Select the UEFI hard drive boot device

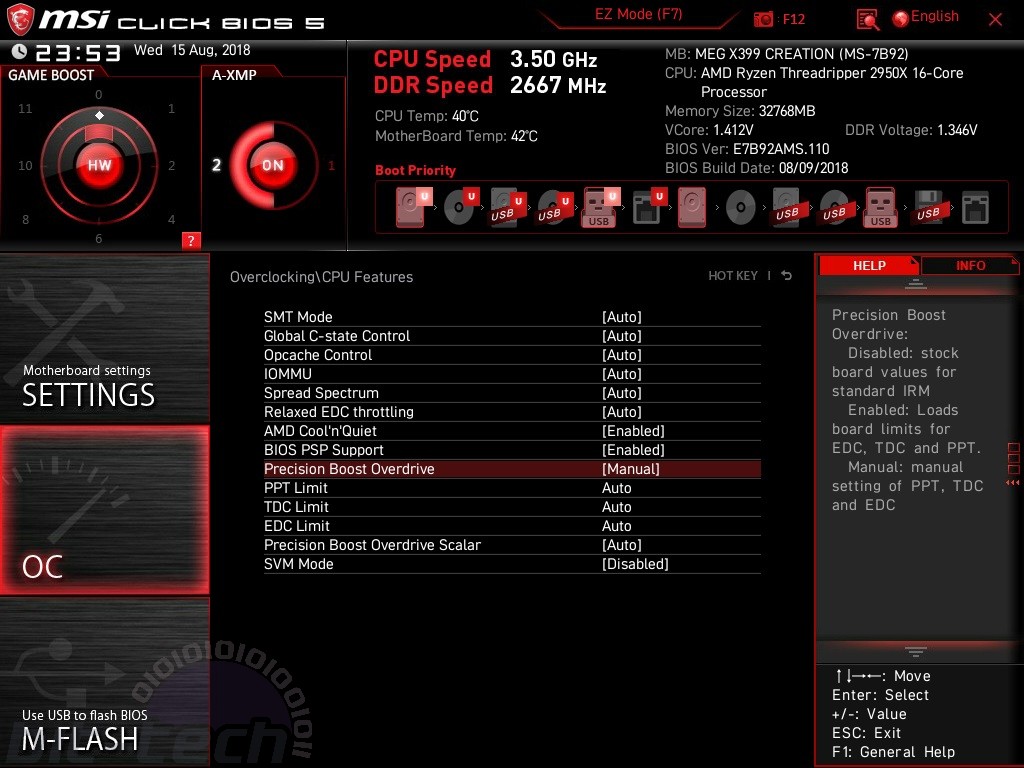413,207
